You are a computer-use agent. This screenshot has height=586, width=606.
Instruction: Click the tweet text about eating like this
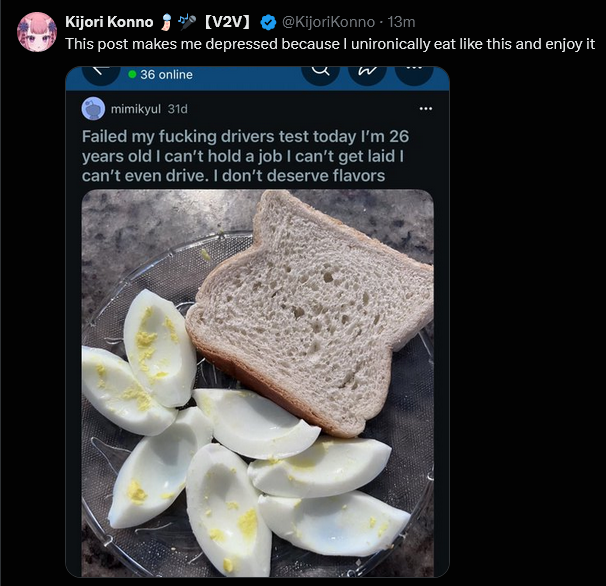(330, 44)
